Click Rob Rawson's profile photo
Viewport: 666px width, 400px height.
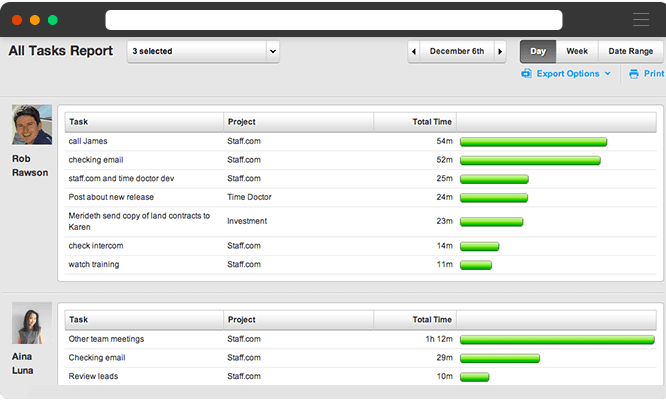(32, 125)
